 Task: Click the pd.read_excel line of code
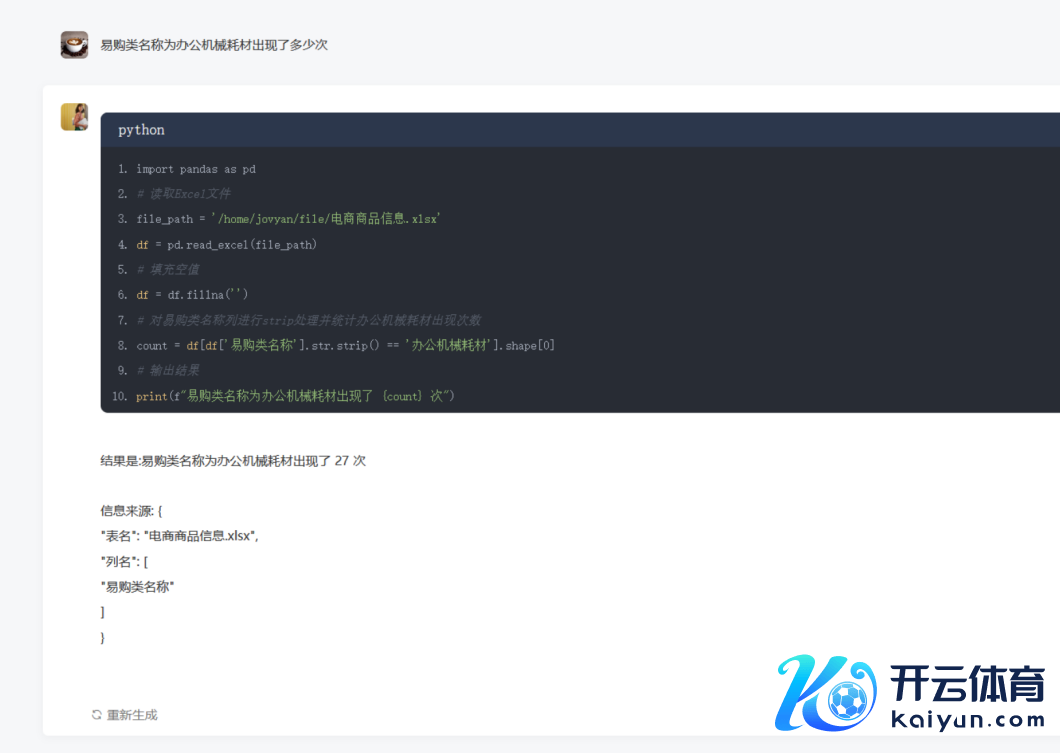pyautogui.click(x=226, y=244)
